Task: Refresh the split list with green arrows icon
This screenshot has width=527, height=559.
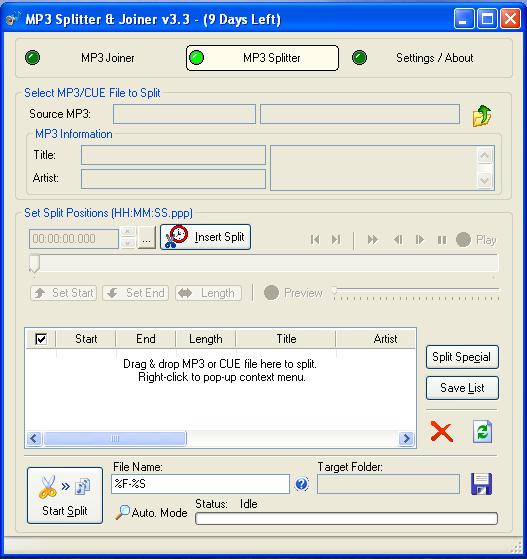Action: 482,431
